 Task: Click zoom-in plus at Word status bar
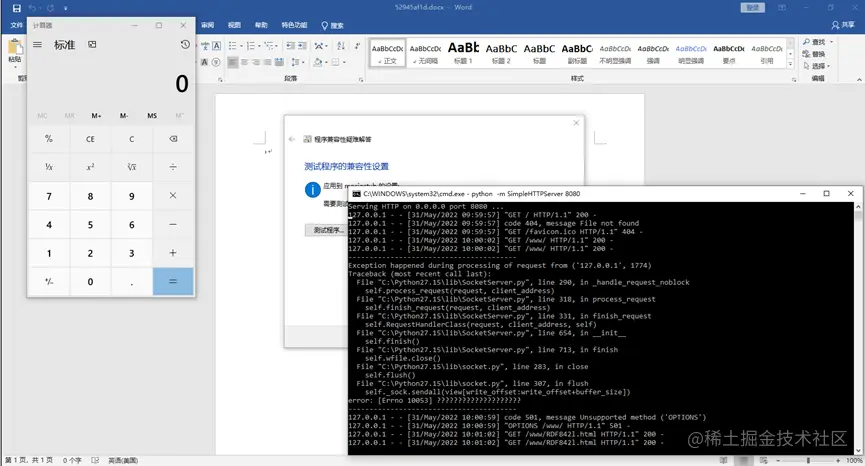838,460
